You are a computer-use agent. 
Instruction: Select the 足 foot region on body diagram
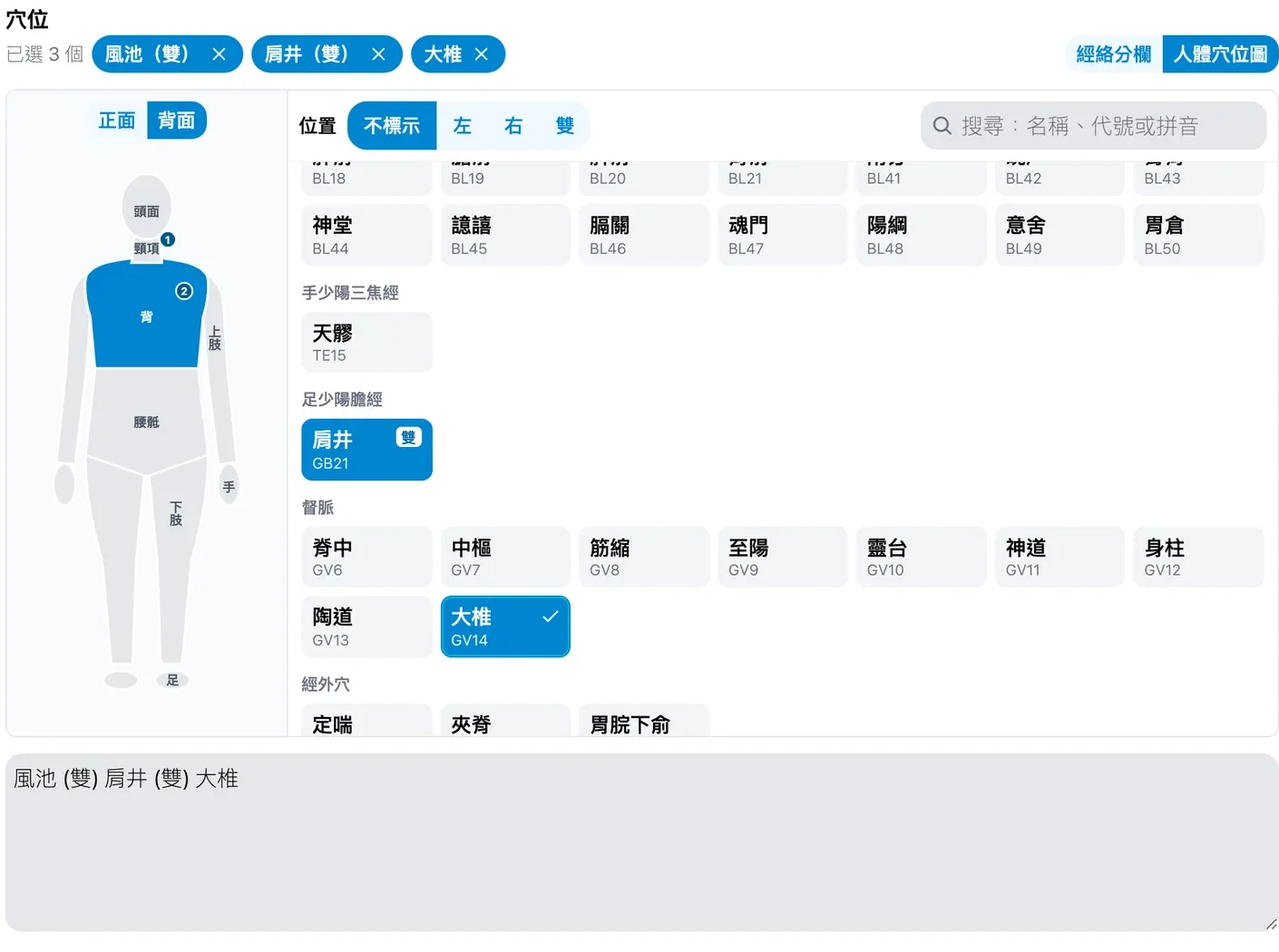[x=172, y=680]
